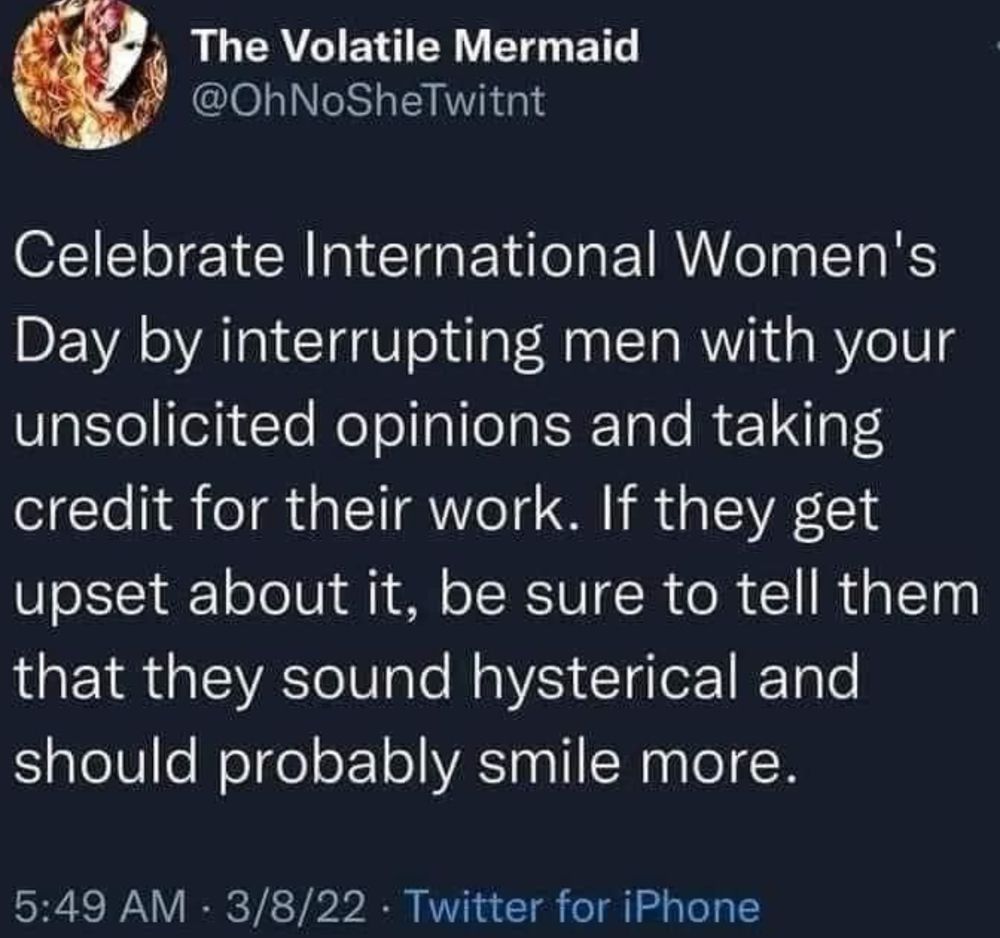This screenshot has width=1000, height=938.
Task: Click the words credit for their work
Action: pos(290,509)
